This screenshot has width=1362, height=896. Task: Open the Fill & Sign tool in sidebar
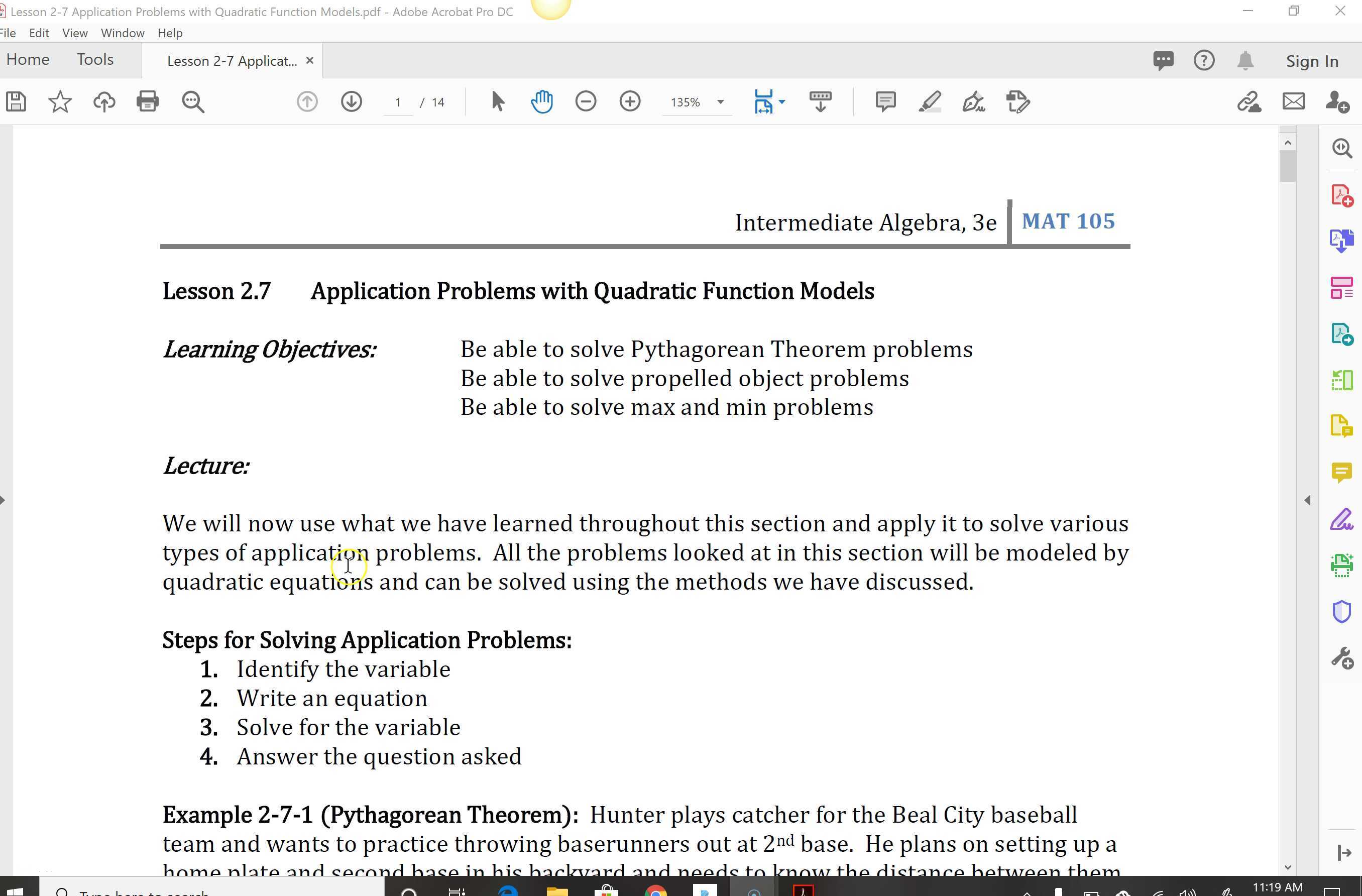(1341, 519)
